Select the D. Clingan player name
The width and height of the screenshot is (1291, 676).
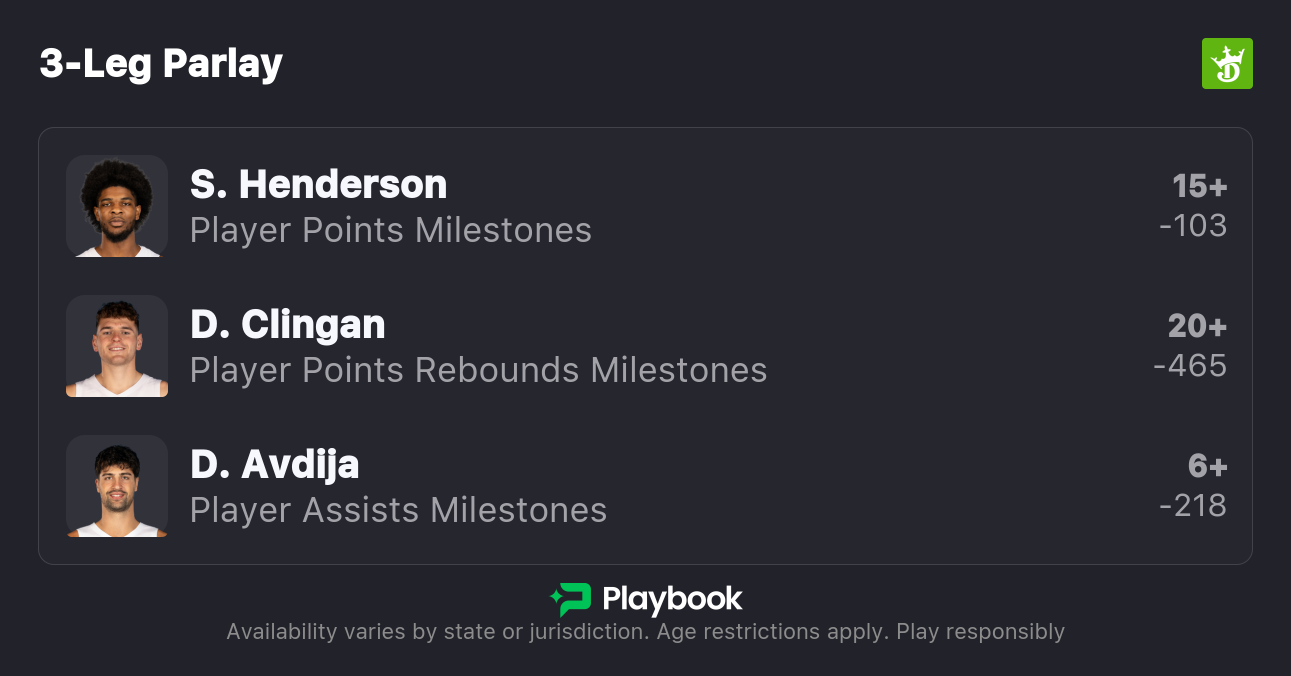(x=287, y=325)
